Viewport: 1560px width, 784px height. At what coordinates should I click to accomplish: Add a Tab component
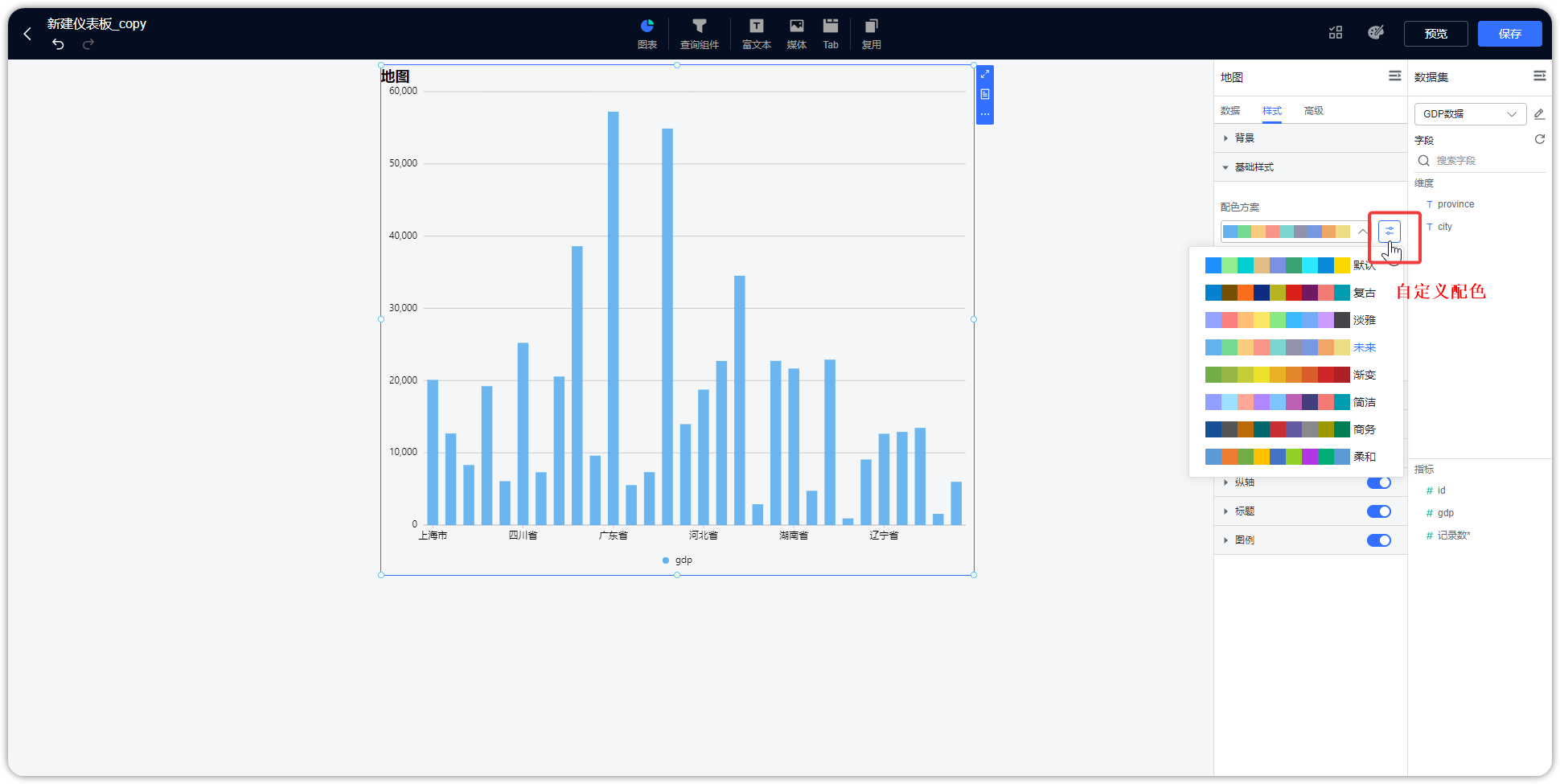pyautogui.click(x=831, y=34)
